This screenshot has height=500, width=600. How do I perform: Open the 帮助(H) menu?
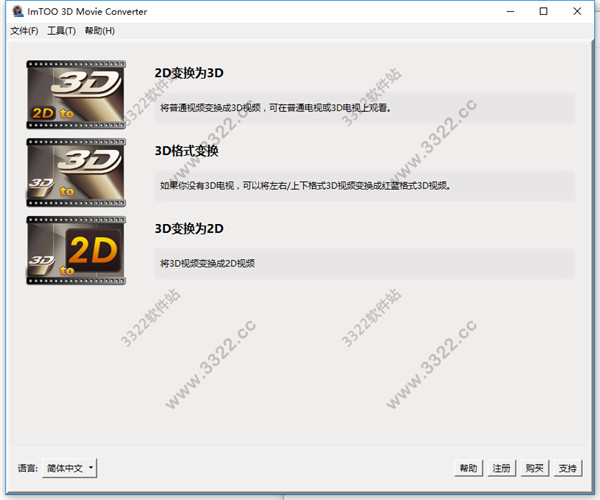[99, 31]
